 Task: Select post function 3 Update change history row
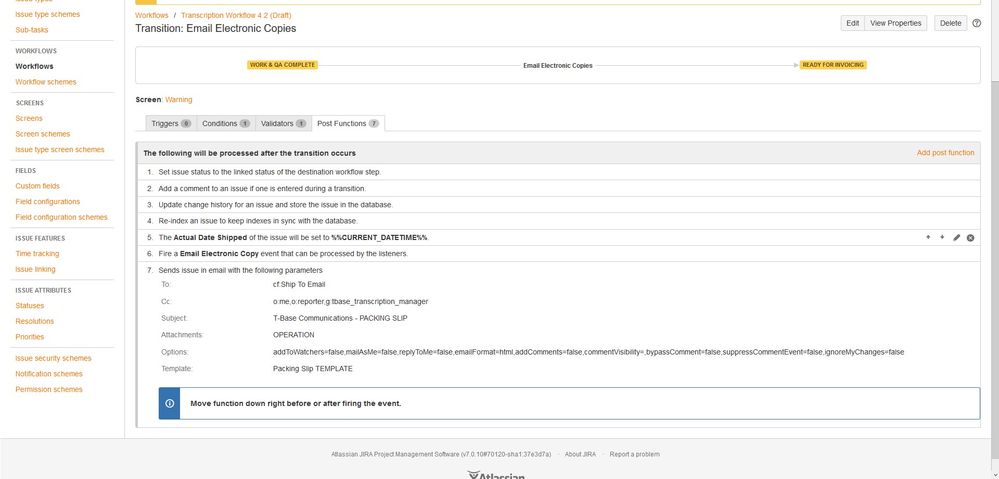tap(558, 205)
